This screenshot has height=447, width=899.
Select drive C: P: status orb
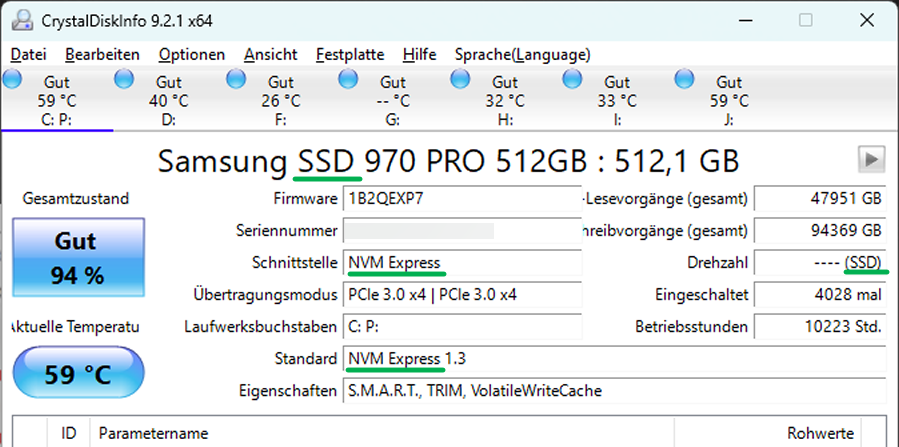(x=11, y=79)
